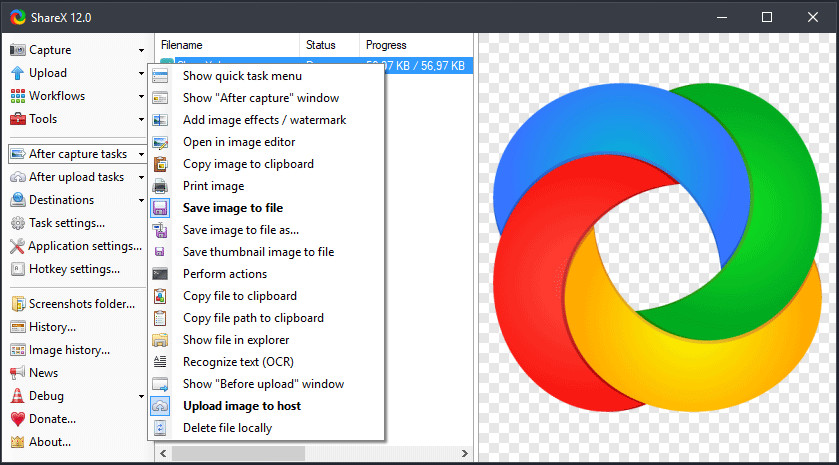Screen dimensions: 839x465
Task: Toggle the Save image to file icon
Action: pyautogui.click(x=160, y=208)
